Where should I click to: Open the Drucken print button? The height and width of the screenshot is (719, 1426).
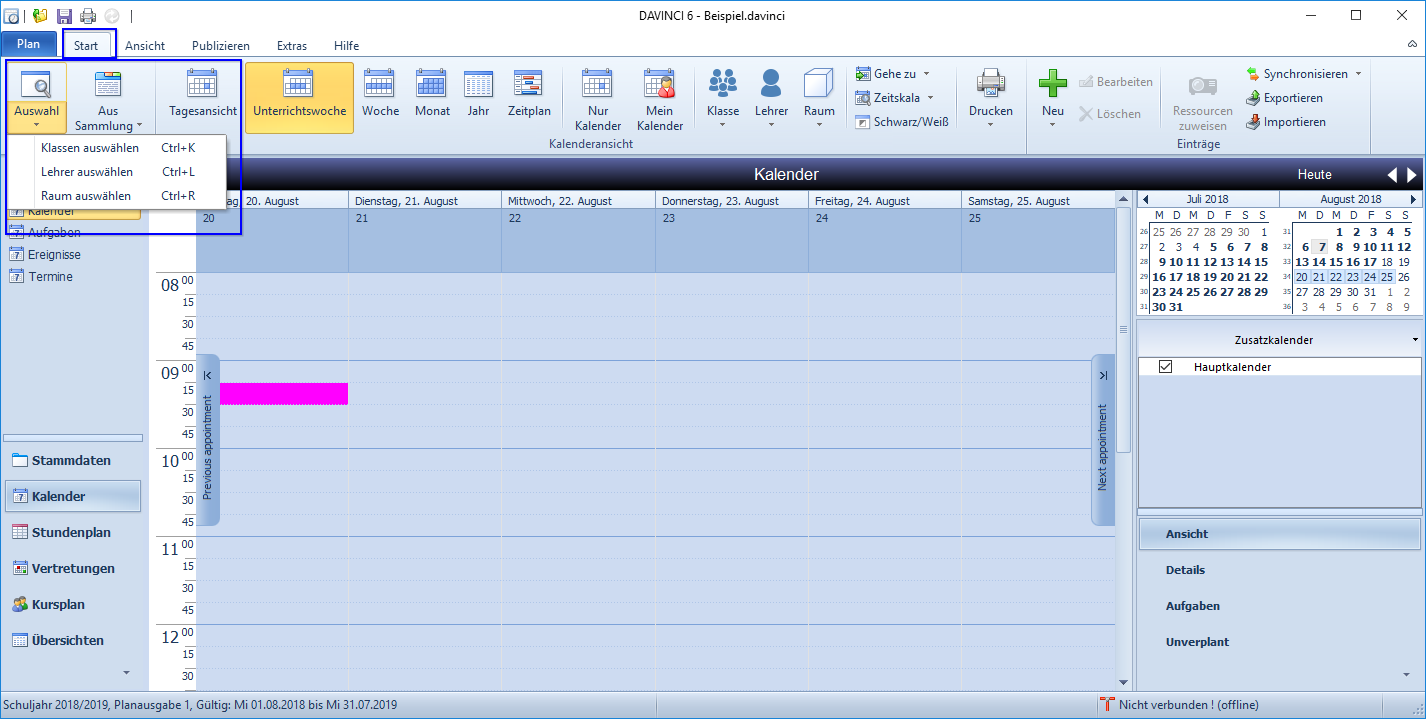pos(991,98)
